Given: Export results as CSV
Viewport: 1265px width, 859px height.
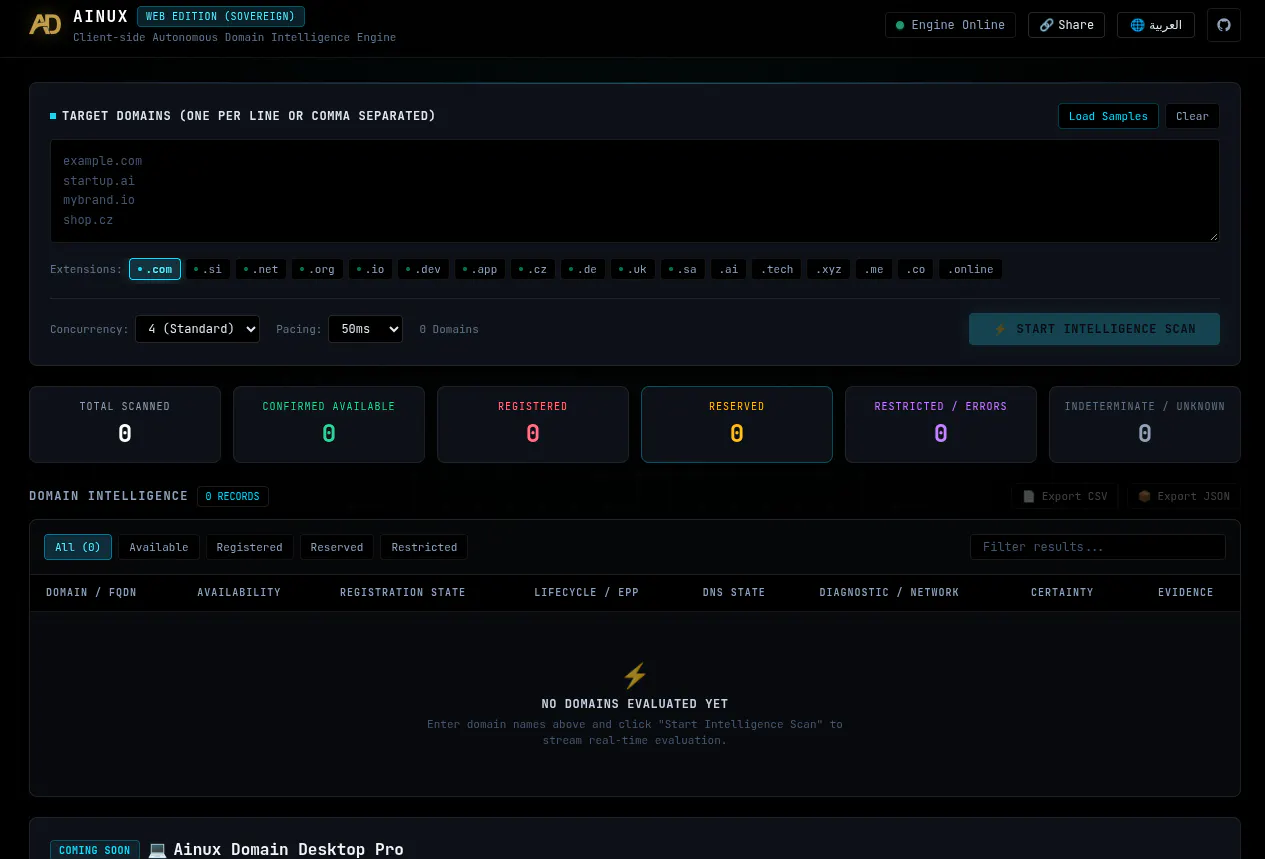Looking at the screenshot, I should point(1065,496).
